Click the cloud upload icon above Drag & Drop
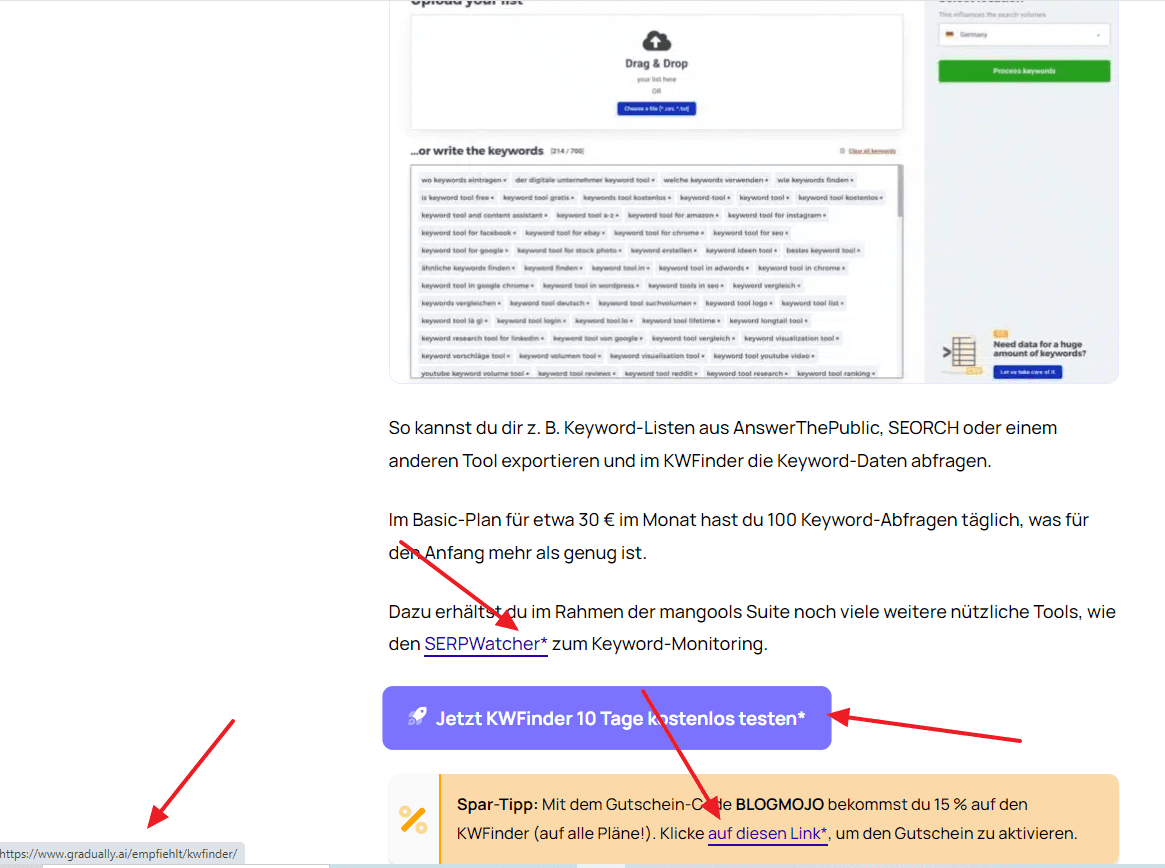The width and height of the screenshot is (1165, 868). [656, 40]
